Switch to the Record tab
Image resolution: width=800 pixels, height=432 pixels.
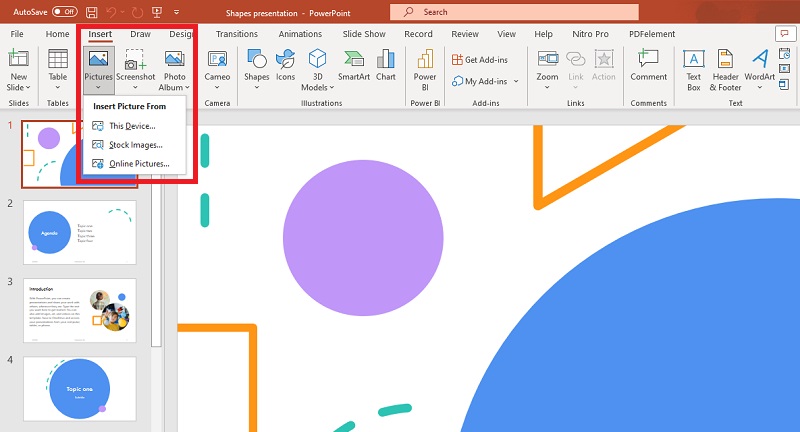tap(418, 34)
